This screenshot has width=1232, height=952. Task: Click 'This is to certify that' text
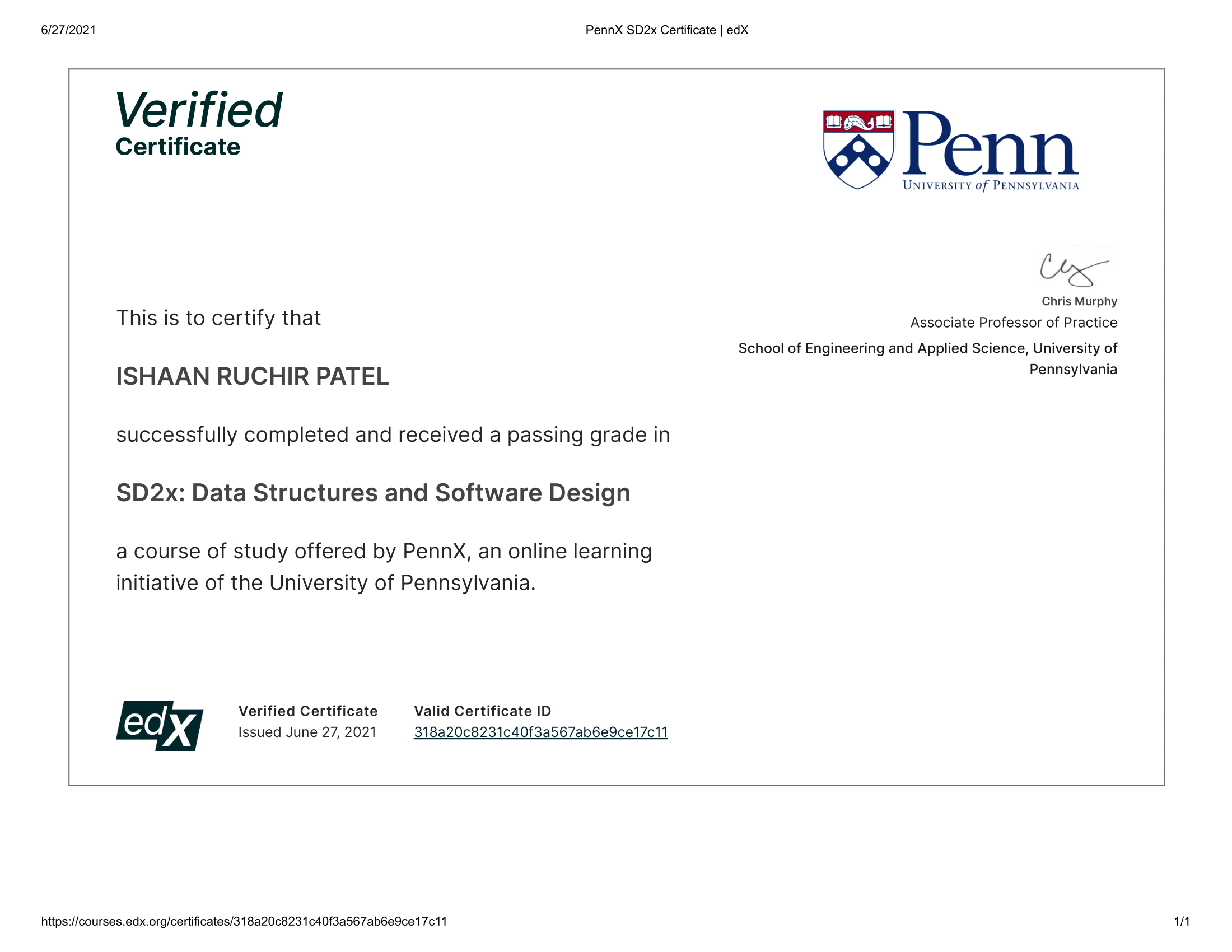[218, 318]
